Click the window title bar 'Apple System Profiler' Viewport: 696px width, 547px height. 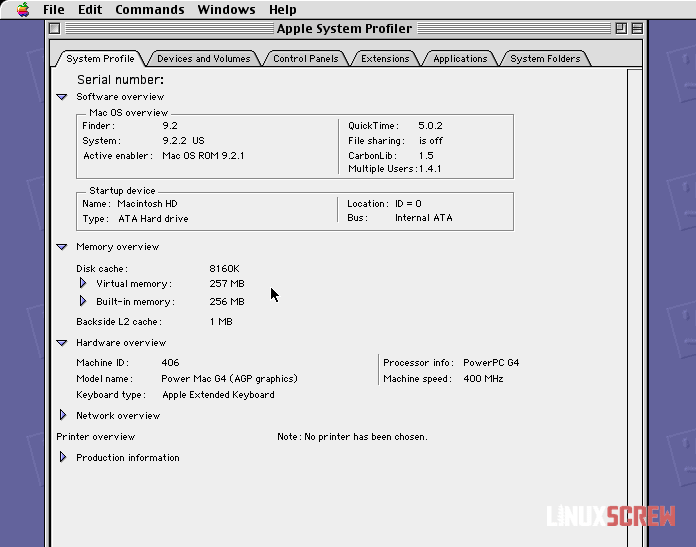344,28
